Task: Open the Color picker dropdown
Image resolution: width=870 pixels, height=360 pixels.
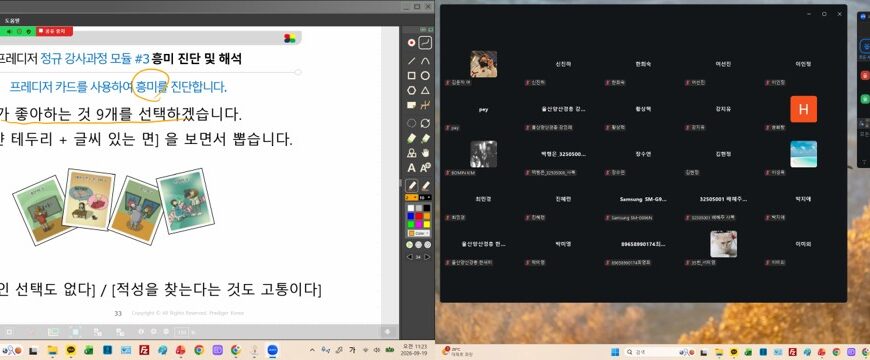Action: (419, 234)
